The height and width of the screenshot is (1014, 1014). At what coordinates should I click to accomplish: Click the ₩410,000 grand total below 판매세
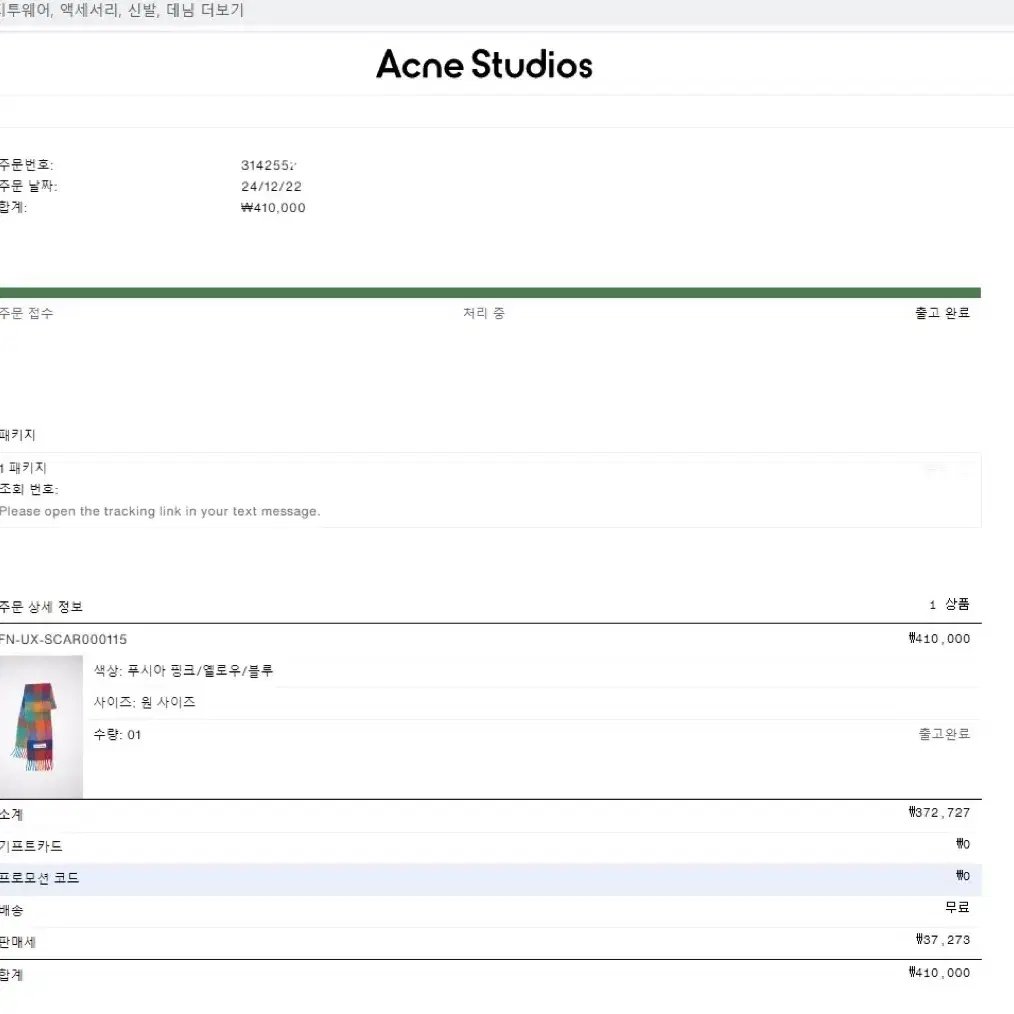click(x=939, y=973)
